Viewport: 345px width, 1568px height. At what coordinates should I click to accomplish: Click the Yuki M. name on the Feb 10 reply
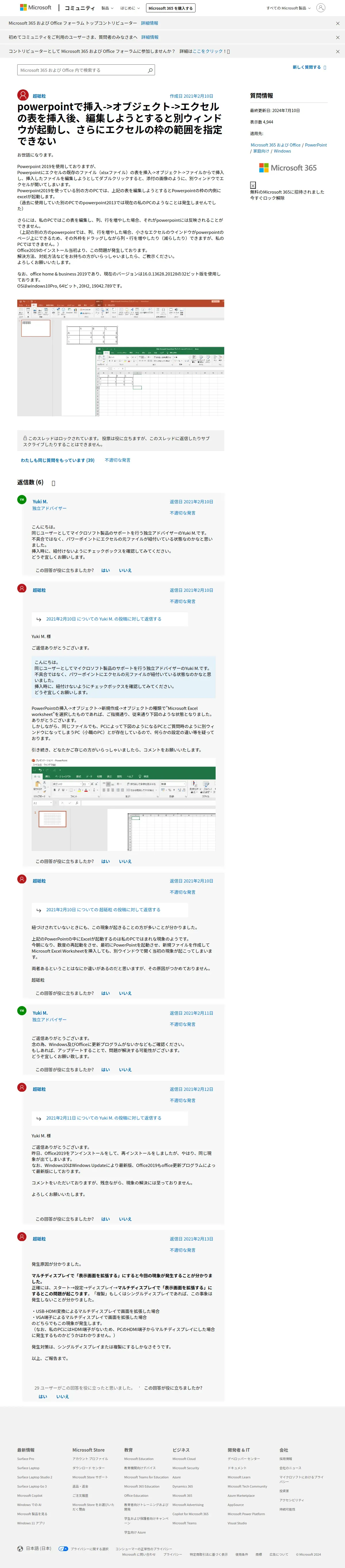pyautogui.click(x=40, y=502)
